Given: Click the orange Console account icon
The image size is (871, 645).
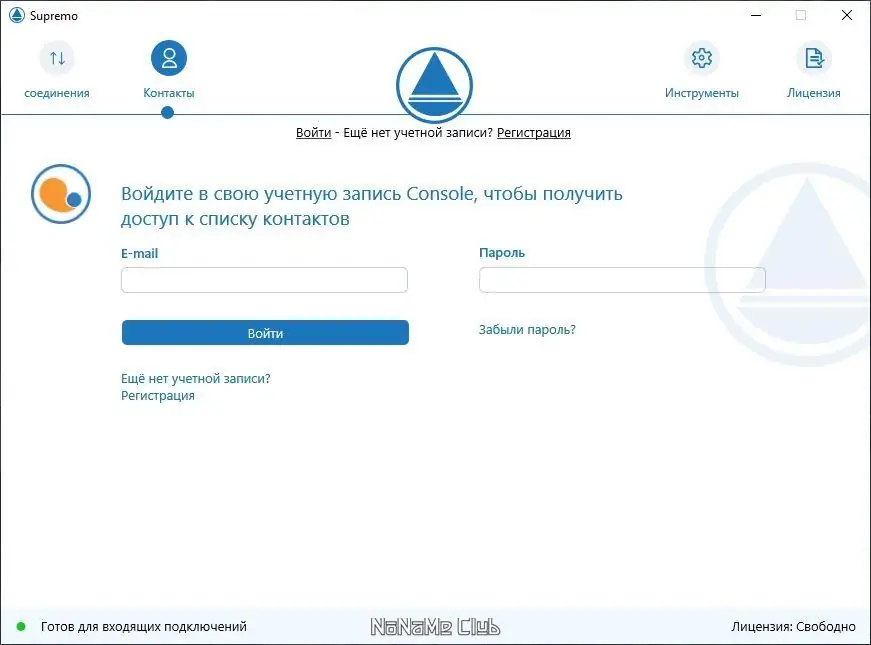Looking at the screenshot, I should tap(61, 194).
